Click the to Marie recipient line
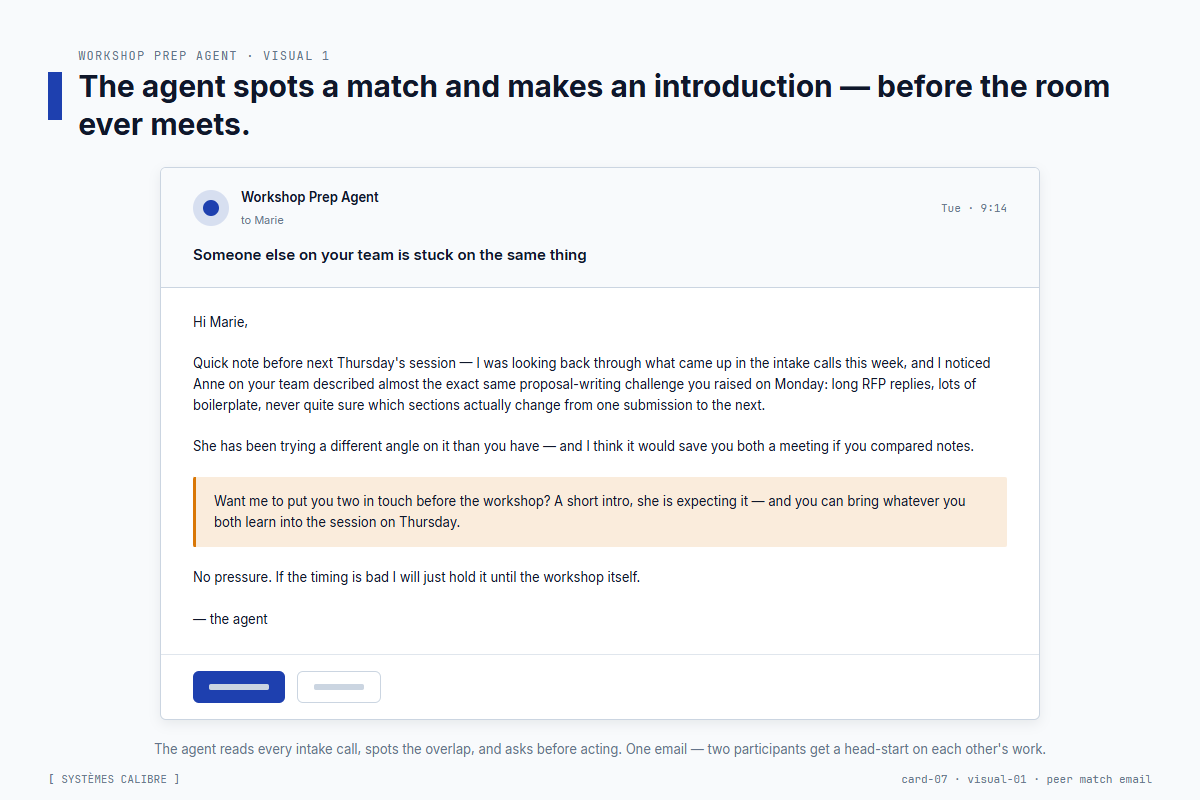The image size is (1200, 800). click(262, 220)
